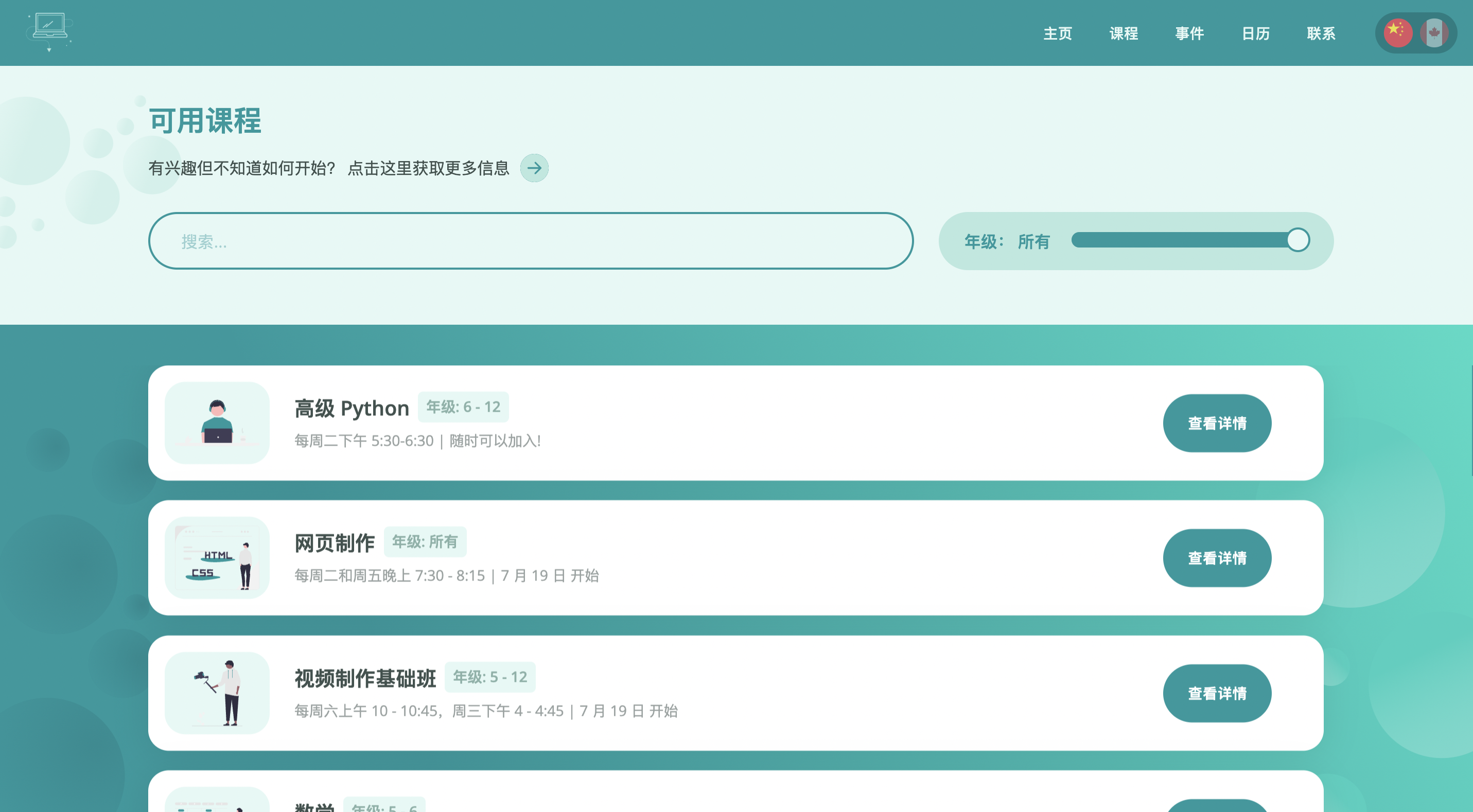Image resolution: width=1473 pixels, height=812 pixels.
Task: Switch language with the Chinese flag icon
Action: (x=1397, y=32)
